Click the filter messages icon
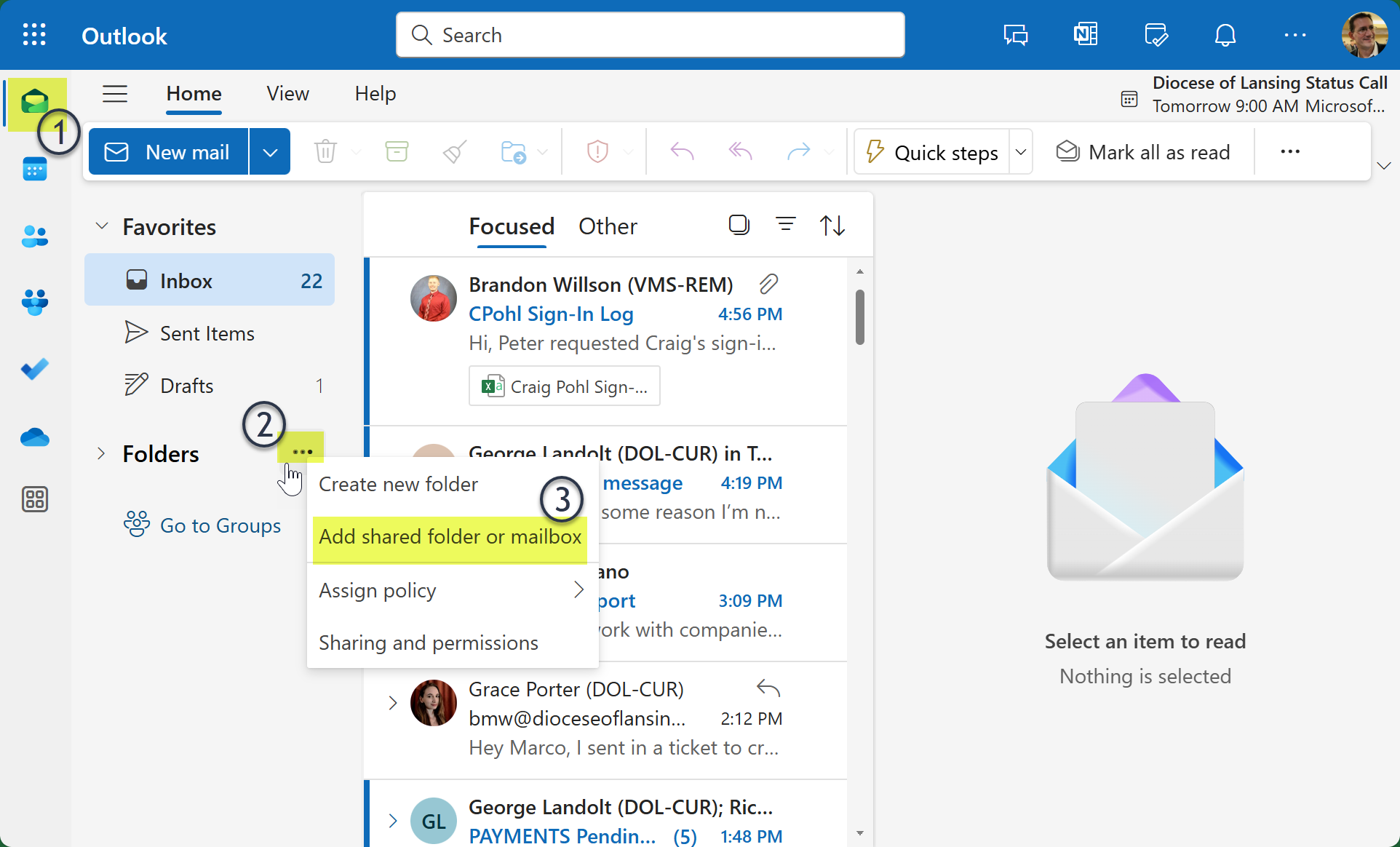The width and height of the screenshot is (1400, 847). point(785,225)
